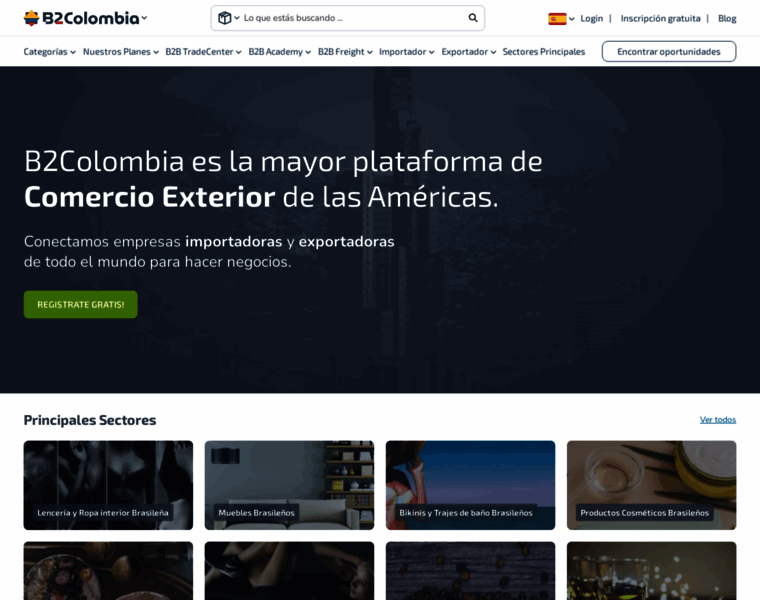Open Inscripción gratuita link
Image resolution: width=760 pixels, height=600 pixels.
(x=660, y=18)
